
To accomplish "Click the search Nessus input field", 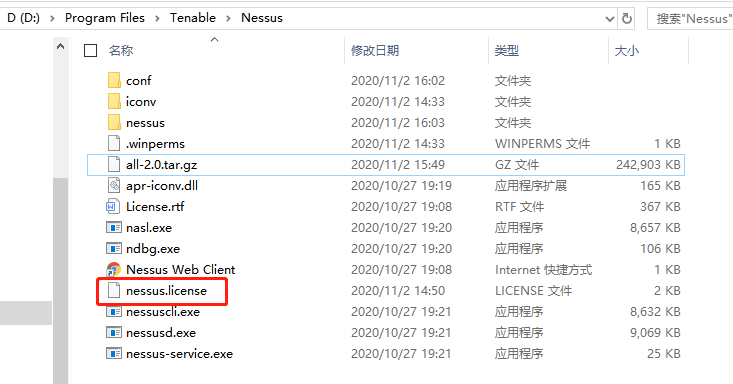I will click(x=690, y=19).
